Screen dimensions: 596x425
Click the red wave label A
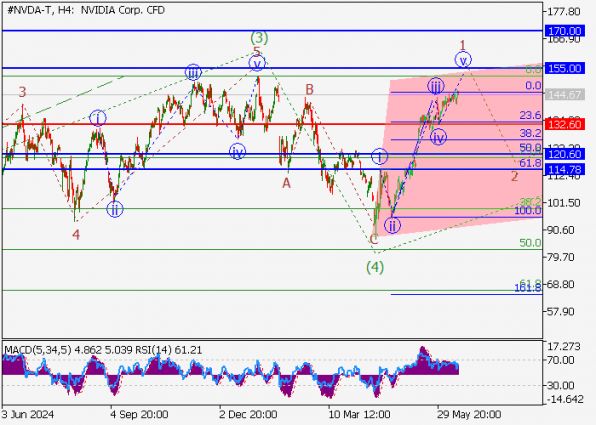tap(286, 184)
